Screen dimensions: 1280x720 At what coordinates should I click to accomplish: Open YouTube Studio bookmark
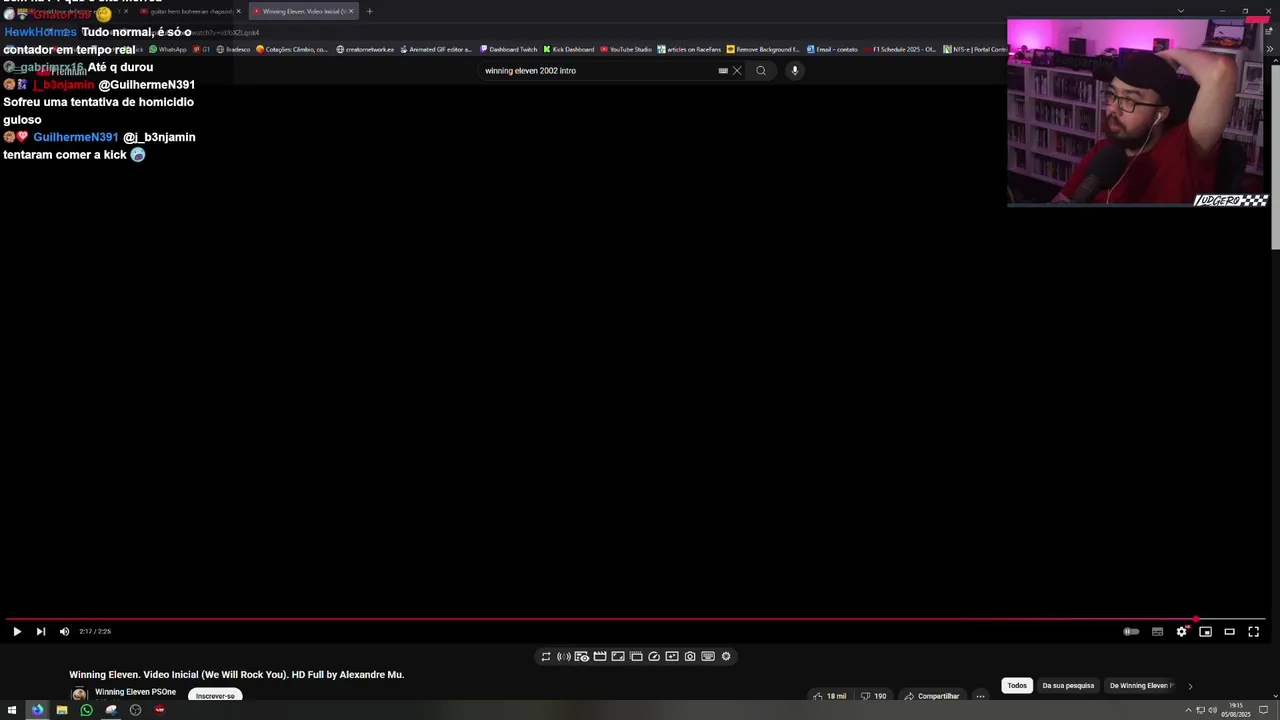click(626, 49)
